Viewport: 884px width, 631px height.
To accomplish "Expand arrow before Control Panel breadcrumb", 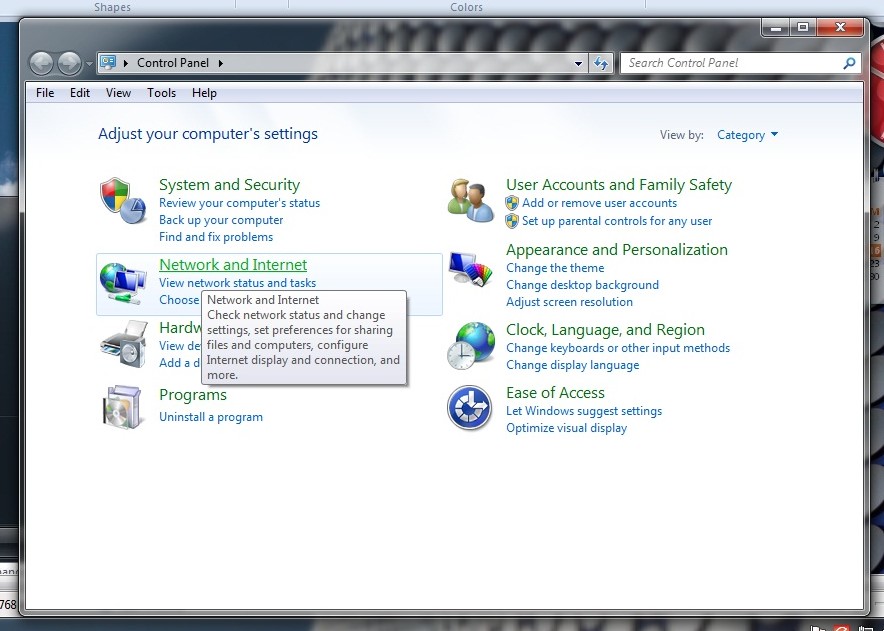I will point(125,63).
